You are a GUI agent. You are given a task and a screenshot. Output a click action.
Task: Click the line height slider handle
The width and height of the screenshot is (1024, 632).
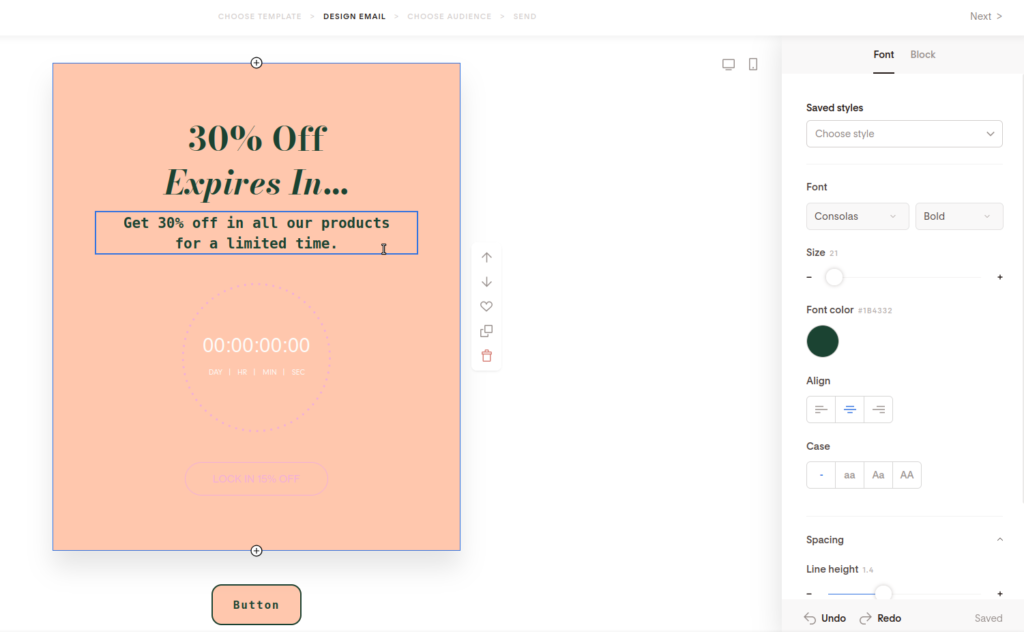tap(883, 593)
